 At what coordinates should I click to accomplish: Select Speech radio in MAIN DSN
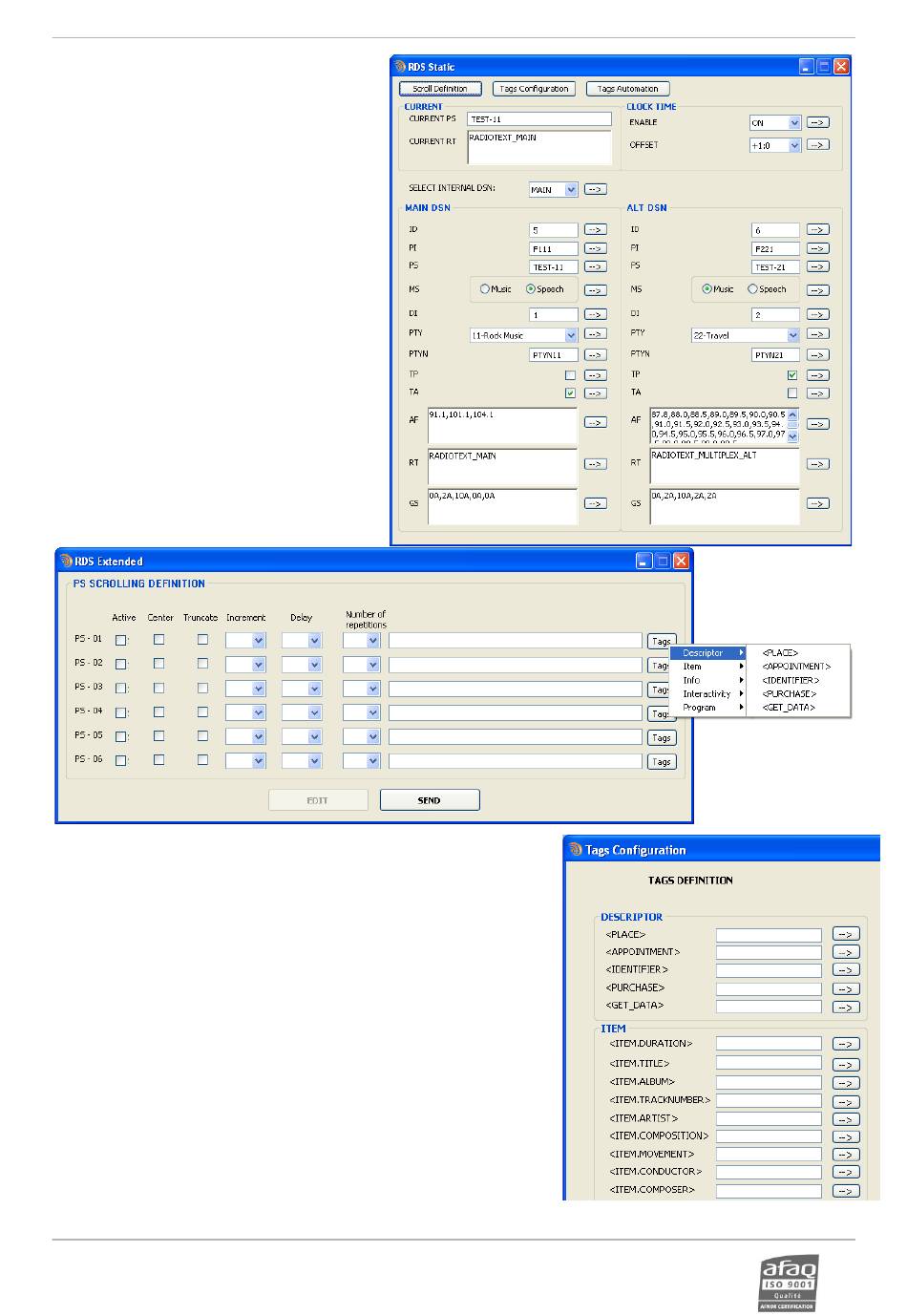531,289
